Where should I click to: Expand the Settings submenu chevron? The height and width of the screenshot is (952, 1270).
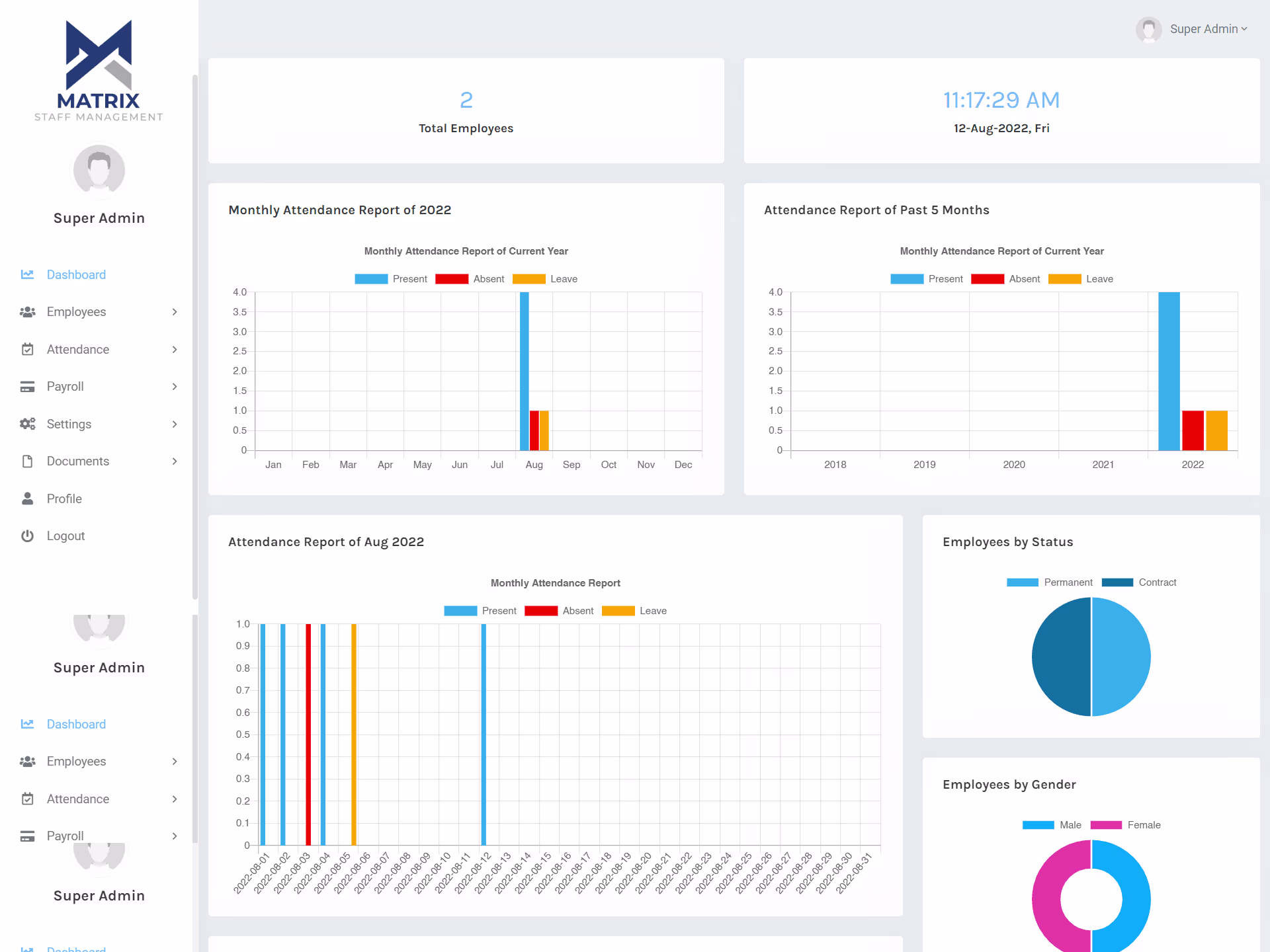click(x=175, y=424)
